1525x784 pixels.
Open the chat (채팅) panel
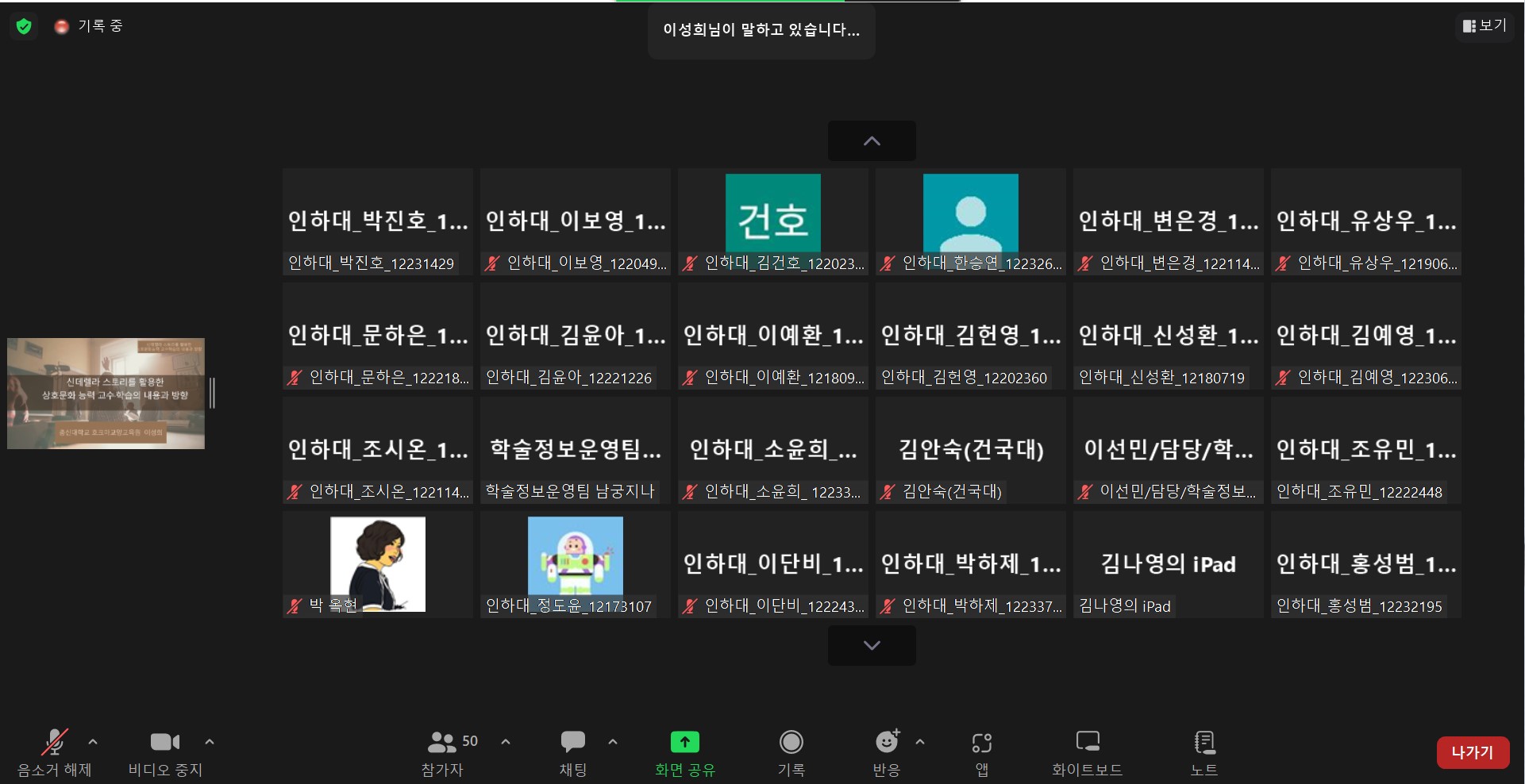pos(572,744)
